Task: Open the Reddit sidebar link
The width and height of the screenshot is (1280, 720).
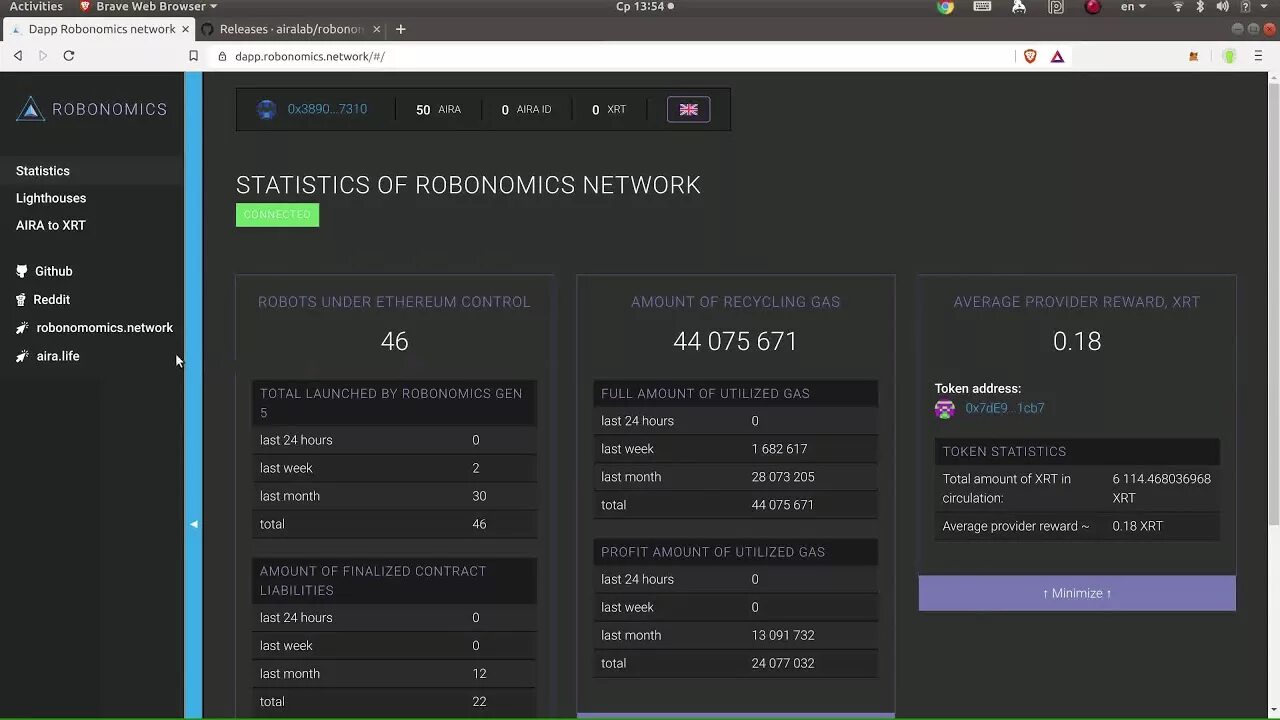Action: coord(51,299)
